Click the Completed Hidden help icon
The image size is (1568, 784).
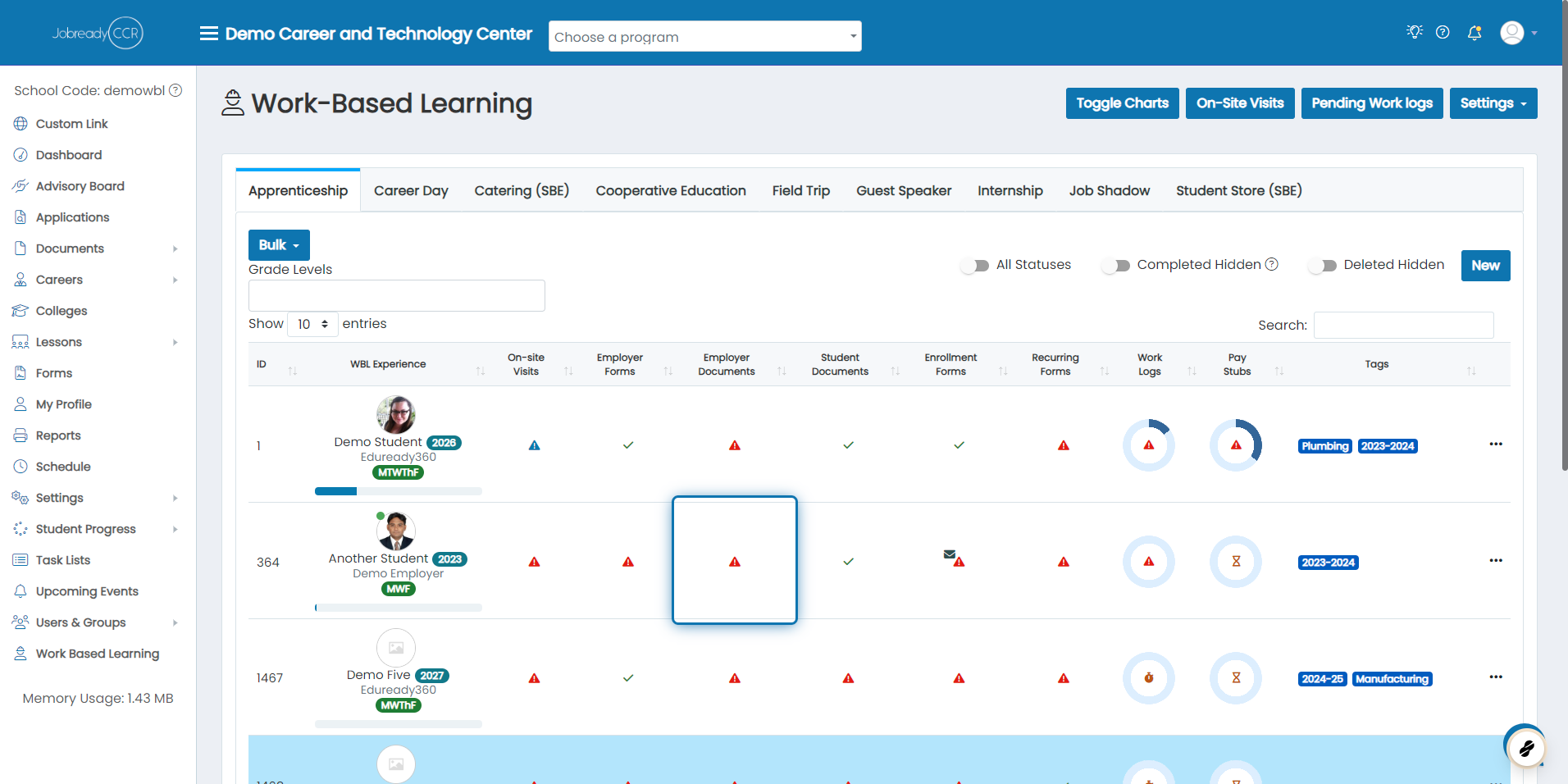tap(1272, 264)
